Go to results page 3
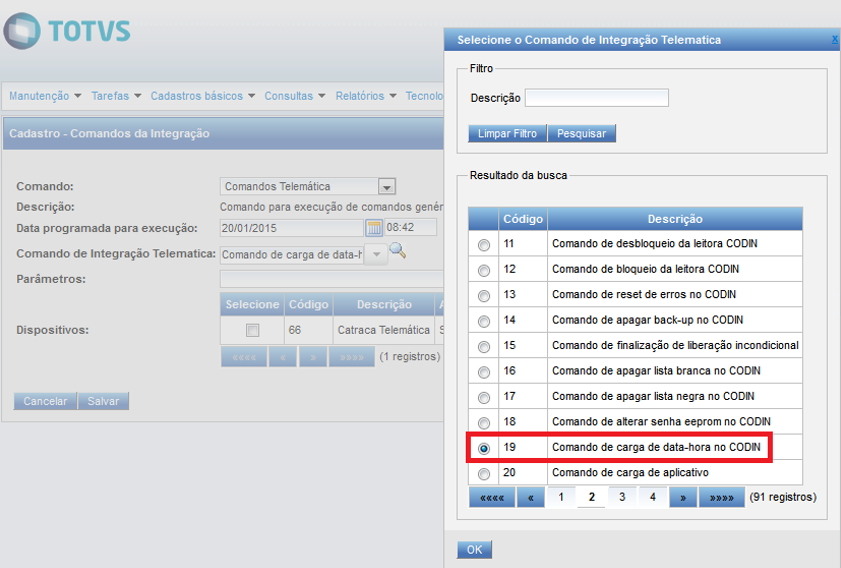 click(622, 497)
